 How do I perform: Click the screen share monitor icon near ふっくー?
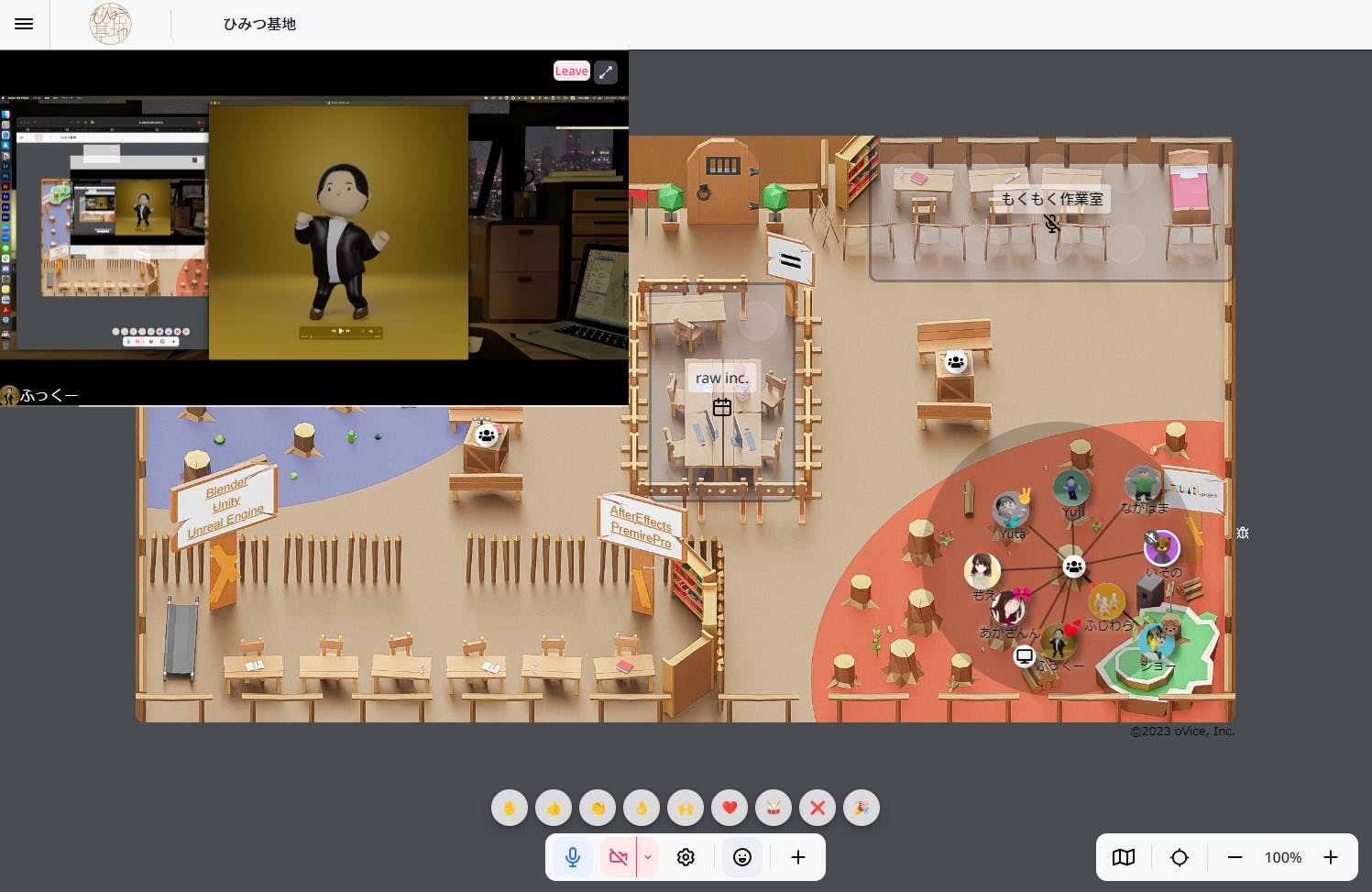point(1025,655)
